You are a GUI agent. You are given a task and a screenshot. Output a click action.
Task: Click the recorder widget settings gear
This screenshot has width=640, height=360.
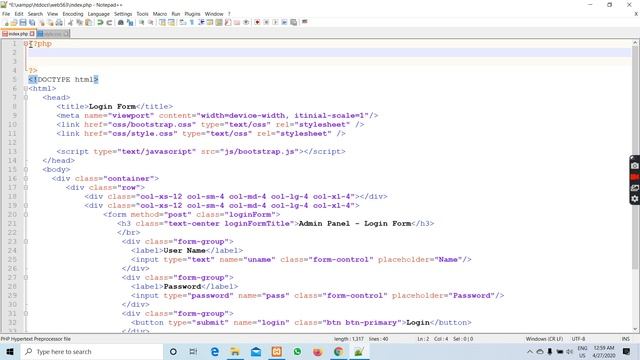point(635,198)
